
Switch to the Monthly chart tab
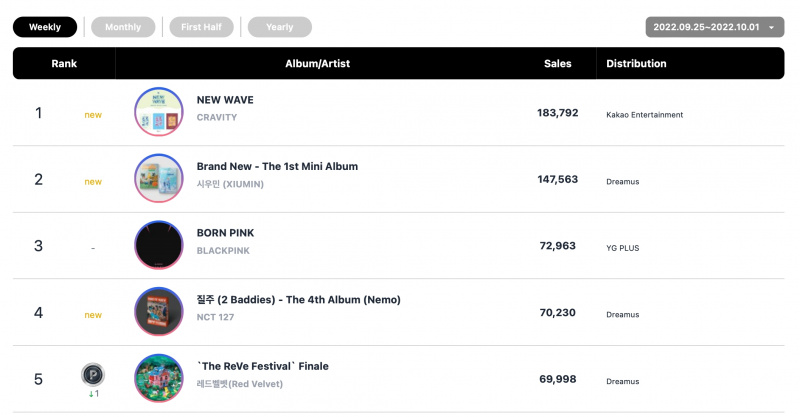(123, 27)
